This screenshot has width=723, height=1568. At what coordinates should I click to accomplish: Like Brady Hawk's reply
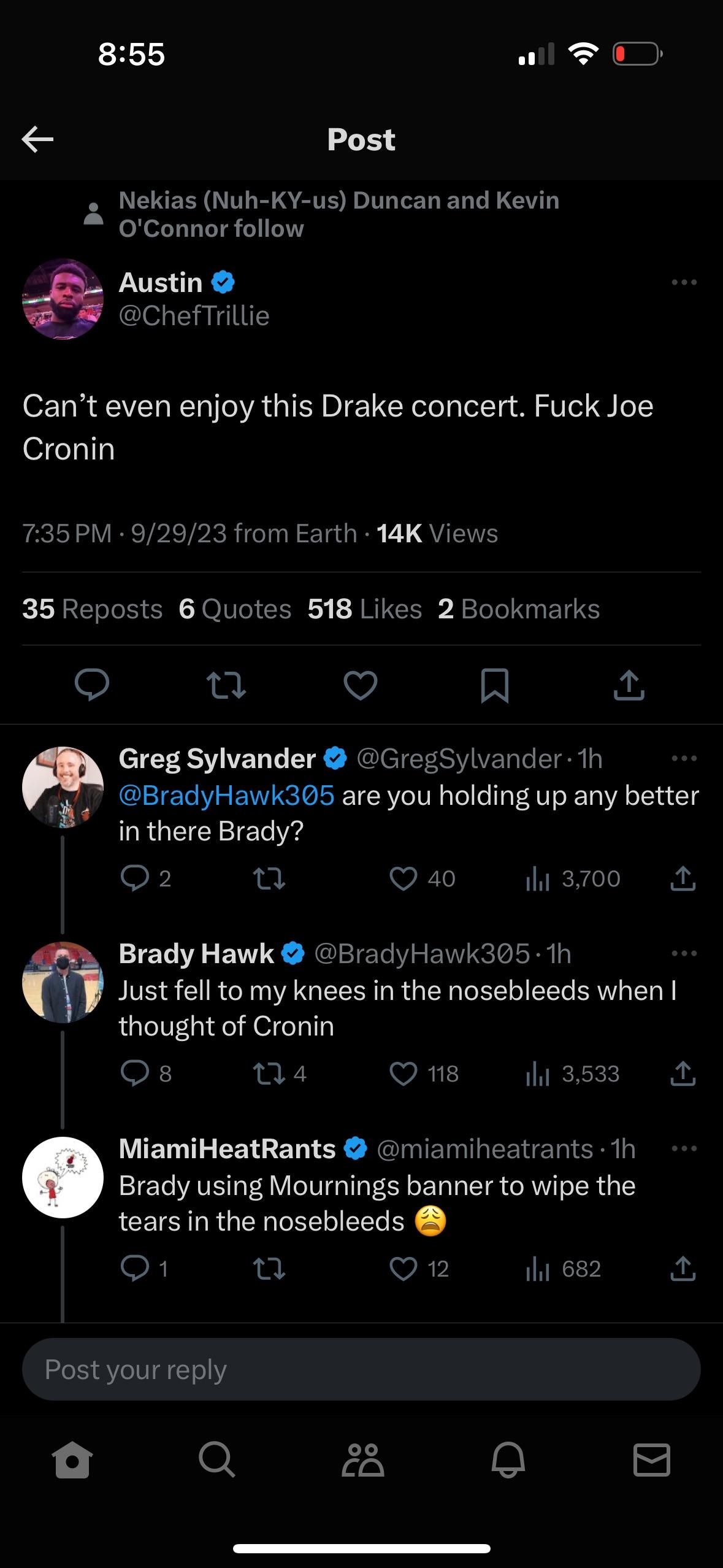click(x=404, y=1074)
